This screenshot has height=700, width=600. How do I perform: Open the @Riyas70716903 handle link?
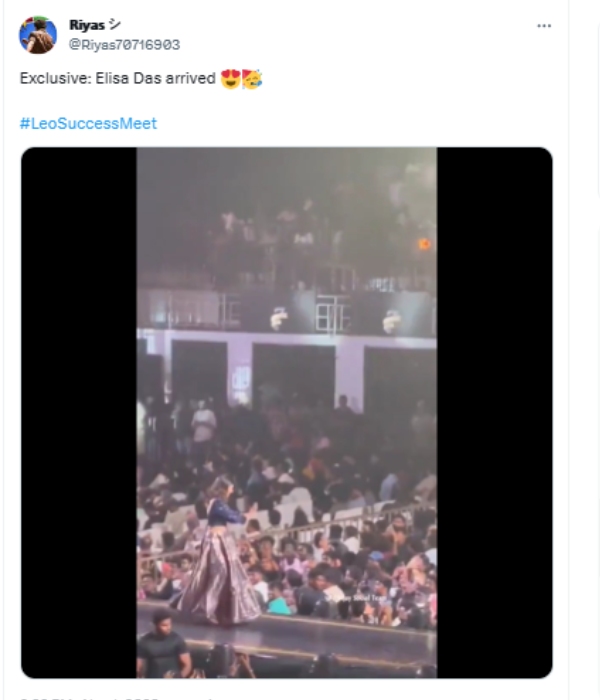124,45
